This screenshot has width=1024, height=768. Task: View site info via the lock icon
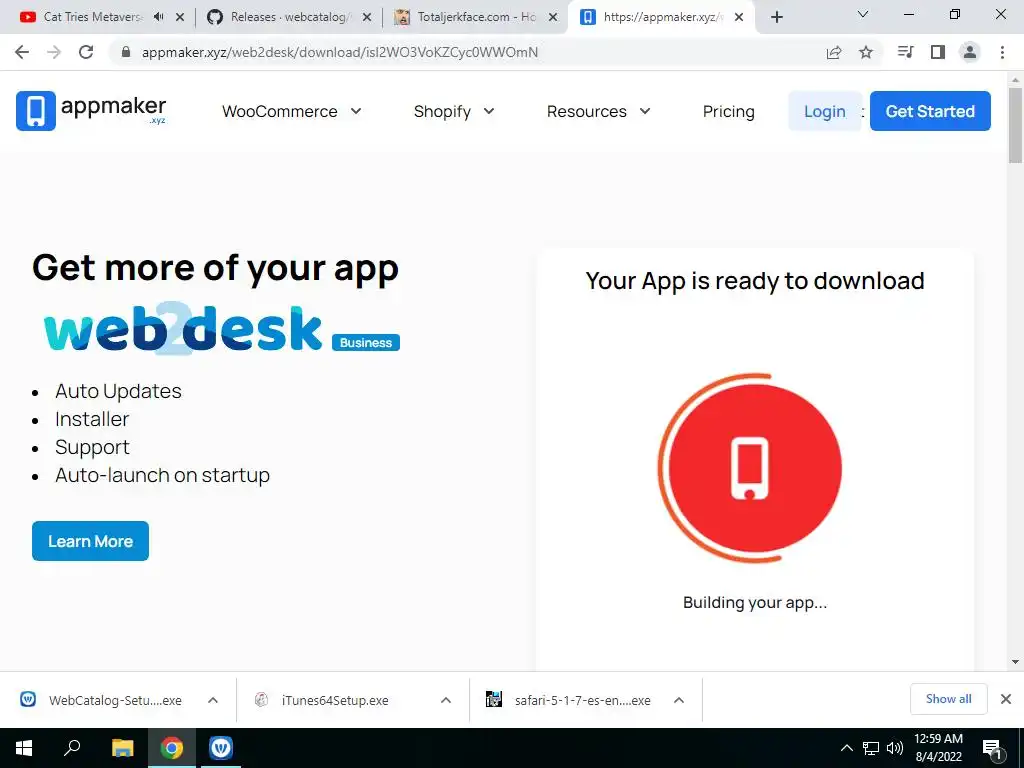pyautogui.click(x=127, y=52)
